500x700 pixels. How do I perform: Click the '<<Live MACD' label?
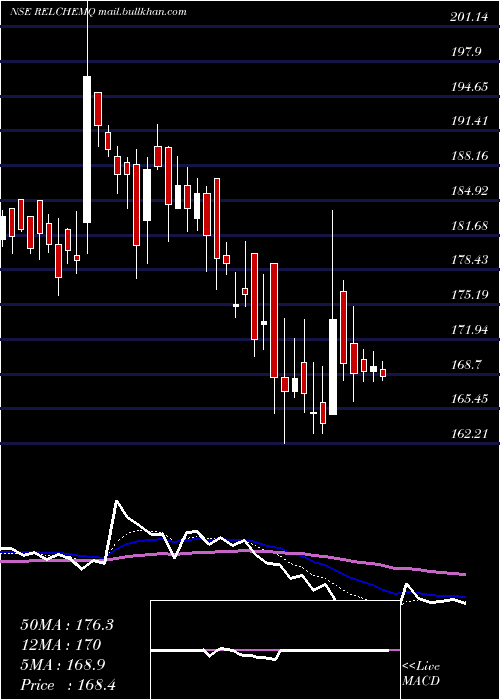click(421, 674)
